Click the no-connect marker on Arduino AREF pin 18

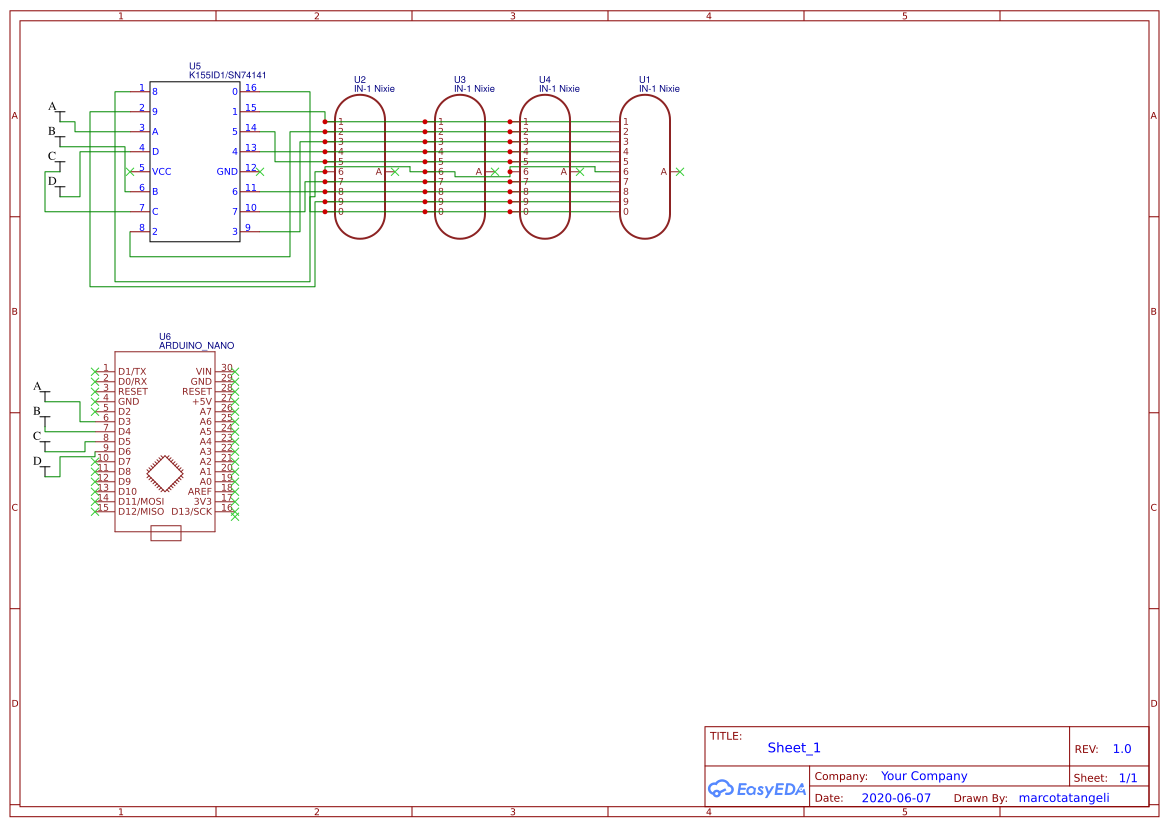coord(233,489)
